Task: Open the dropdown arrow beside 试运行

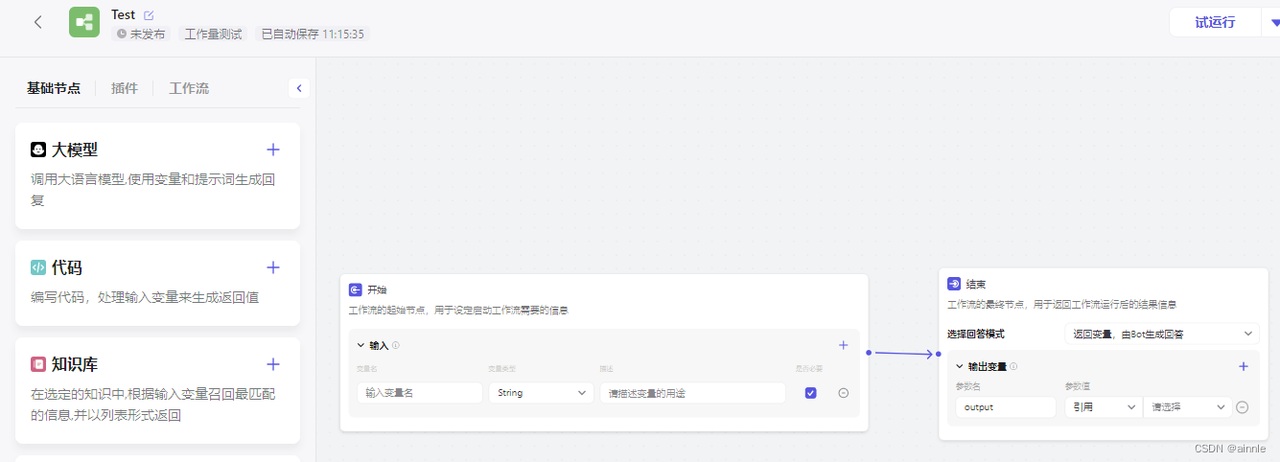Action: click(1273, 22)
